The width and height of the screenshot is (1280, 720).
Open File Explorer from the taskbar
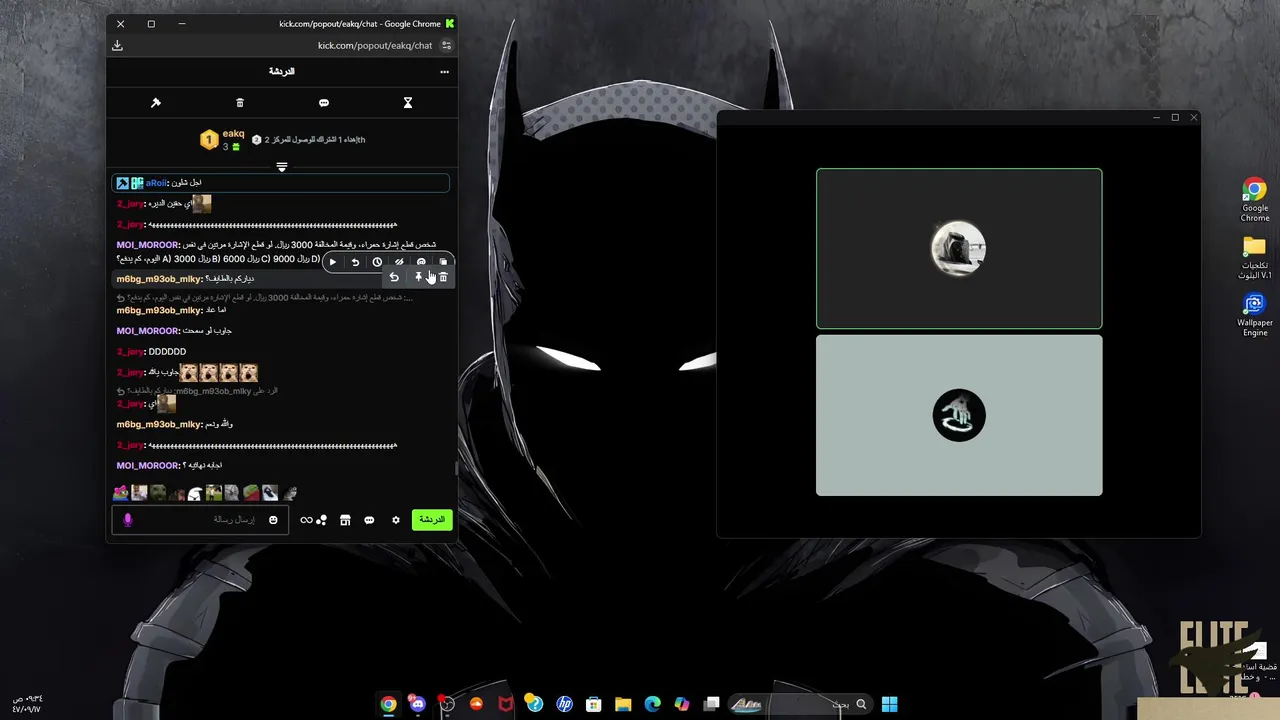[623, 704]
